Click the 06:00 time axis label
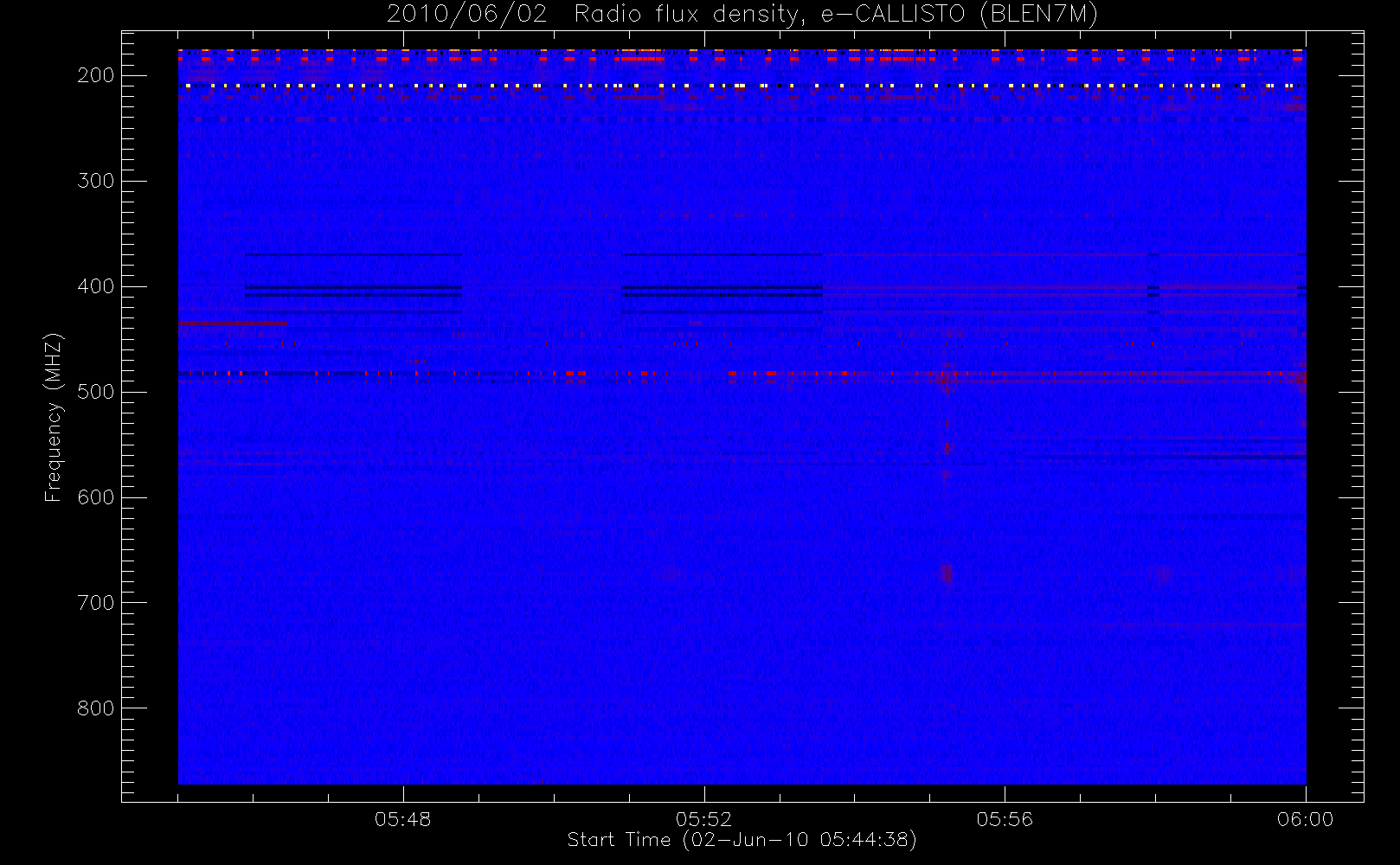Image resolution: width=1400 pixels, height=865 pixels. click(1305, 818)
